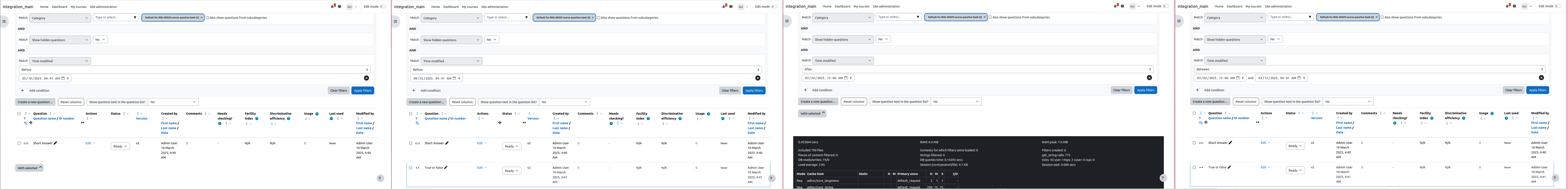This screenshot has height=189, width=1568.
Task: Open help button in Before 09/25/2025 panel
Action: (x=771, y=178)
